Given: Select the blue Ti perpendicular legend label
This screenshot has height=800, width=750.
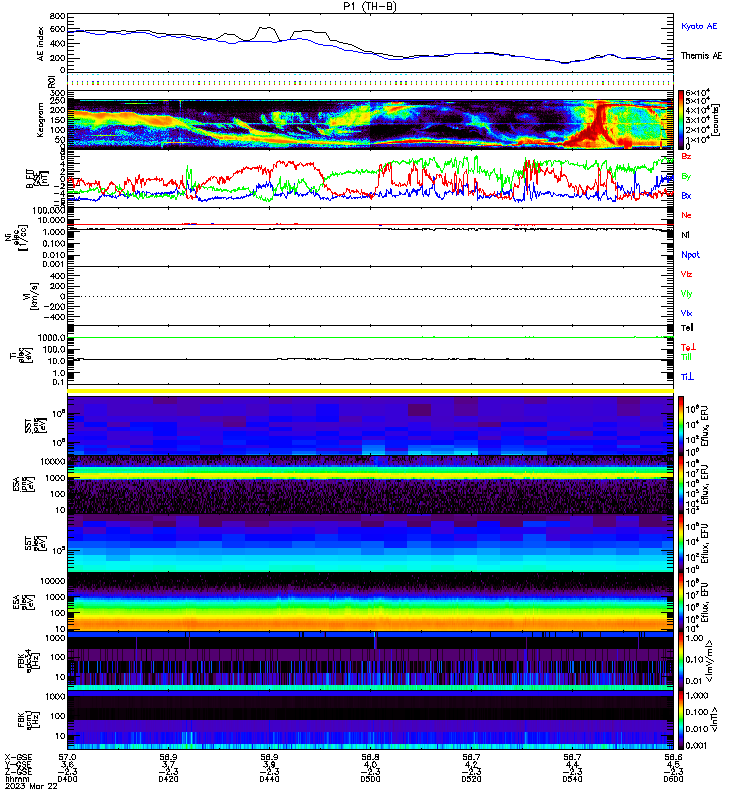Looking at the screenshot, I should pos(687,377).
